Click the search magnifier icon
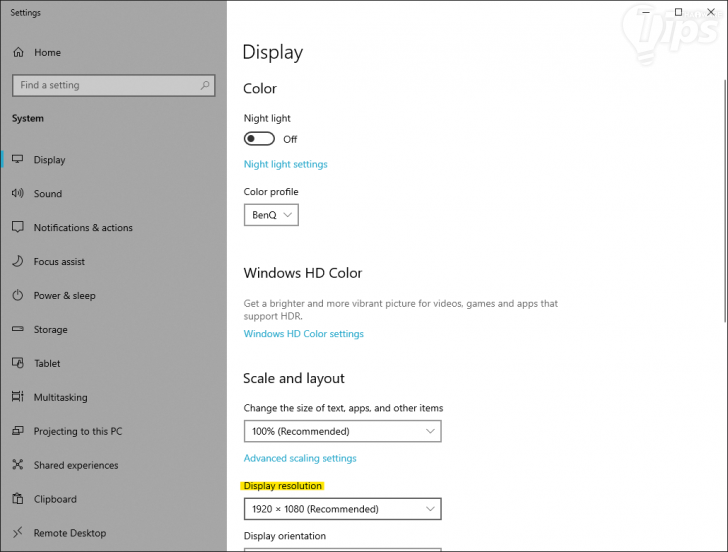This screenshot has width=728, height=552. [x=205, y=86]
